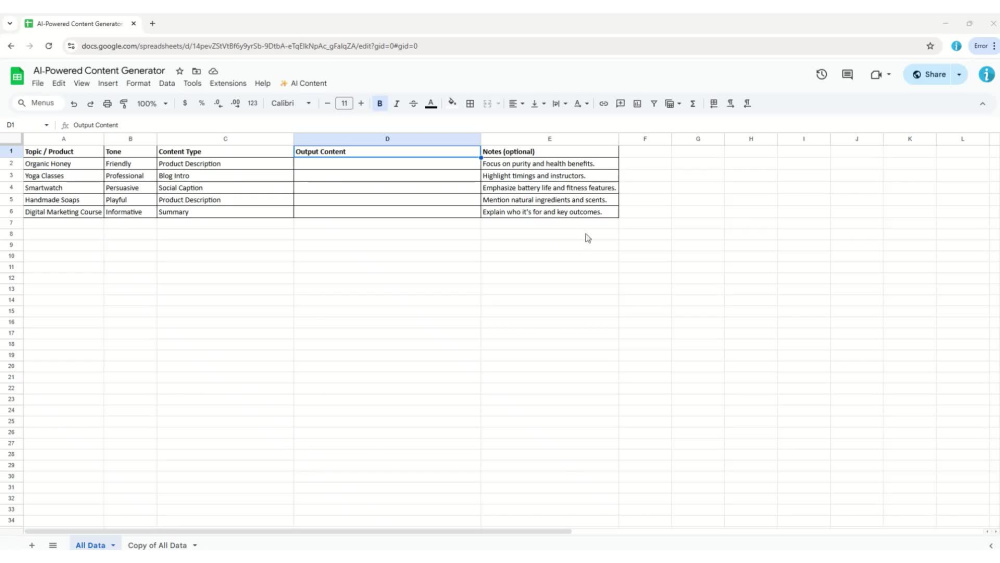Open a new browser tab
This screenshot has width=1000, height=563.
click(152, 24)
